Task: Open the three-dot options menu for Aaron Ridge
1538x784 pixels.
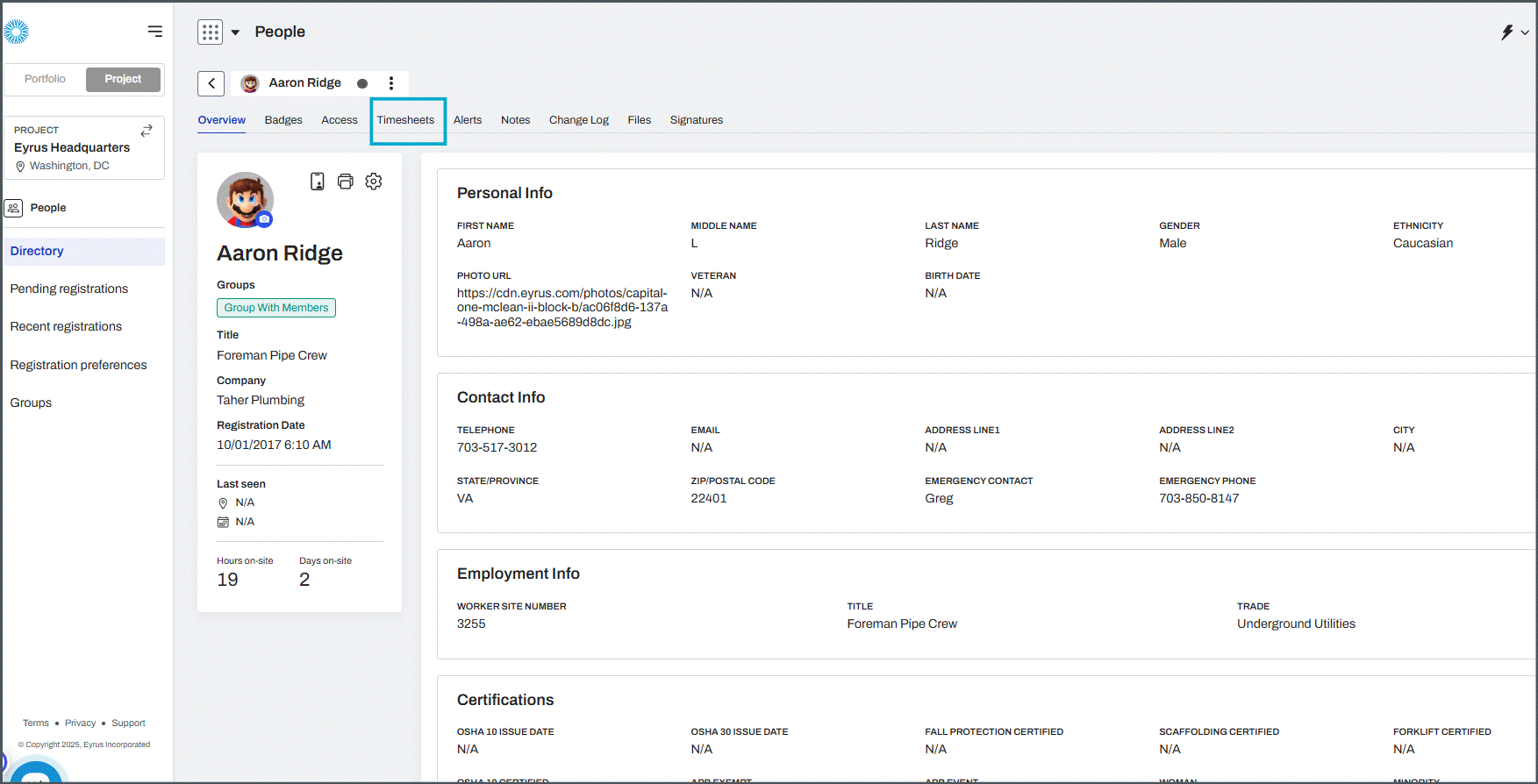Action: click(x=391, y=83)
